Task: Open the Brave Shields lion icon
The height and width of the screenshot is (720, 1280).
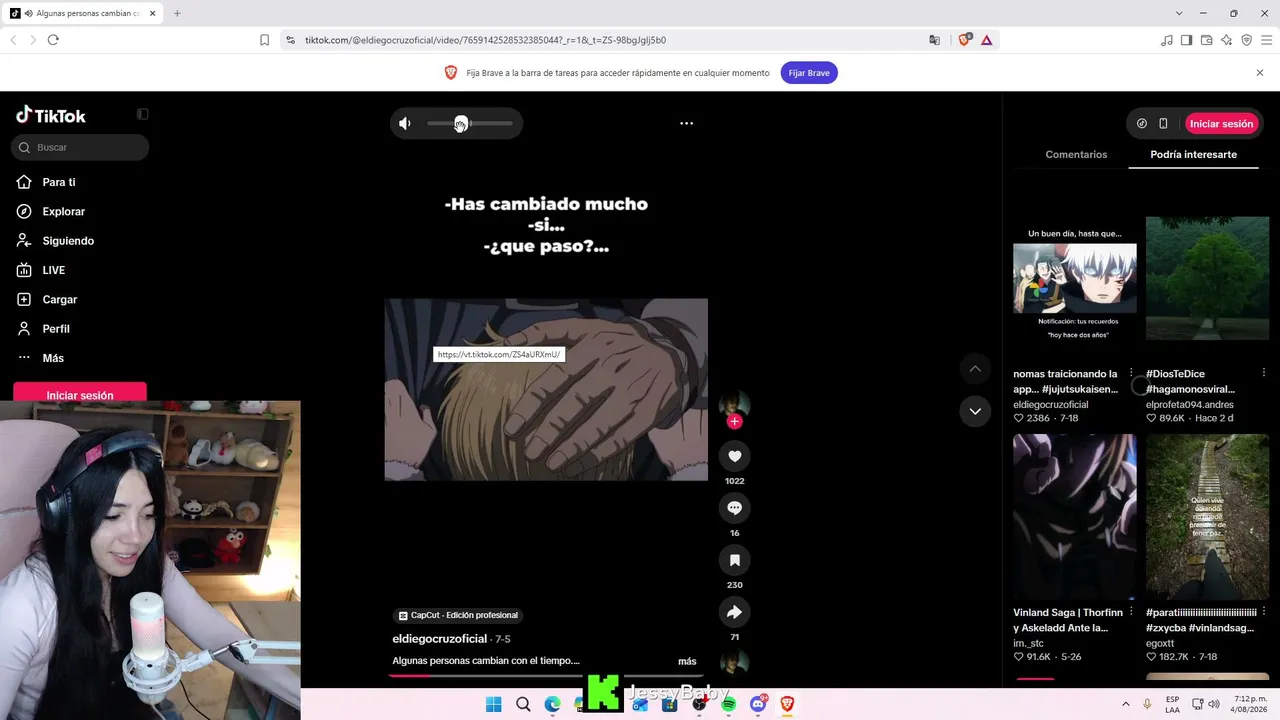Action: [x=965, y=40]
